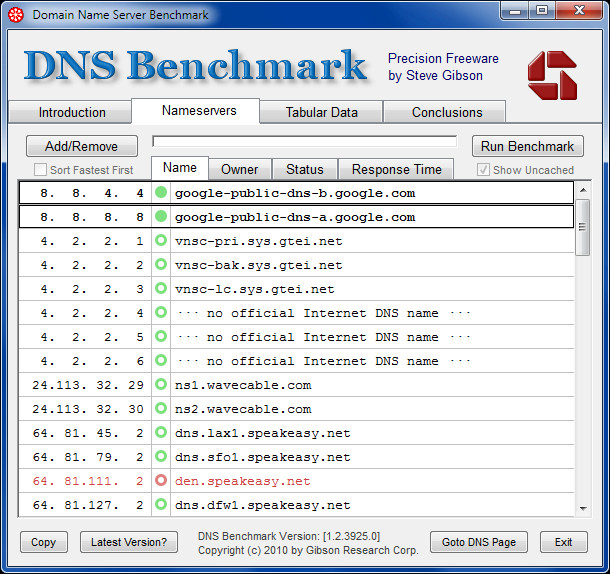Viewport: 610px width, 574px height.
Task: Click the Exit button
Action: (x=563, y=542)
